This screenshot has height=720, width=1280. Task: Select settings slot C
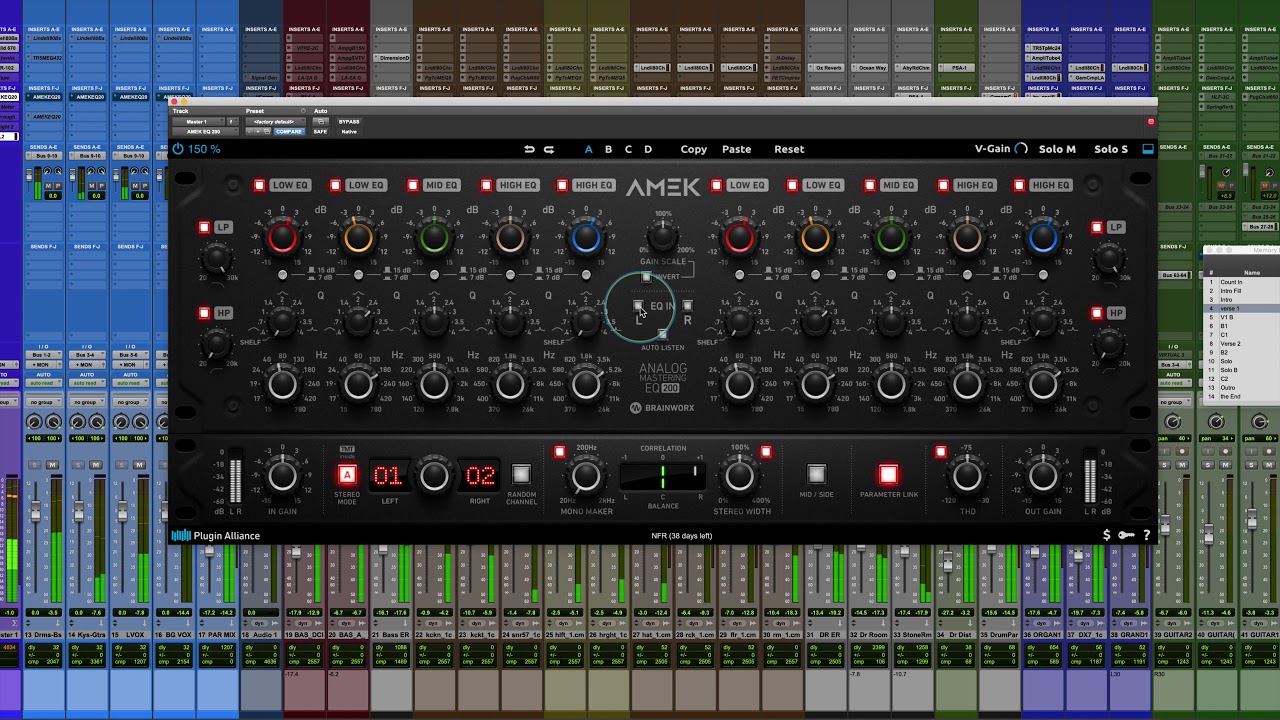(x=628, y=149)
